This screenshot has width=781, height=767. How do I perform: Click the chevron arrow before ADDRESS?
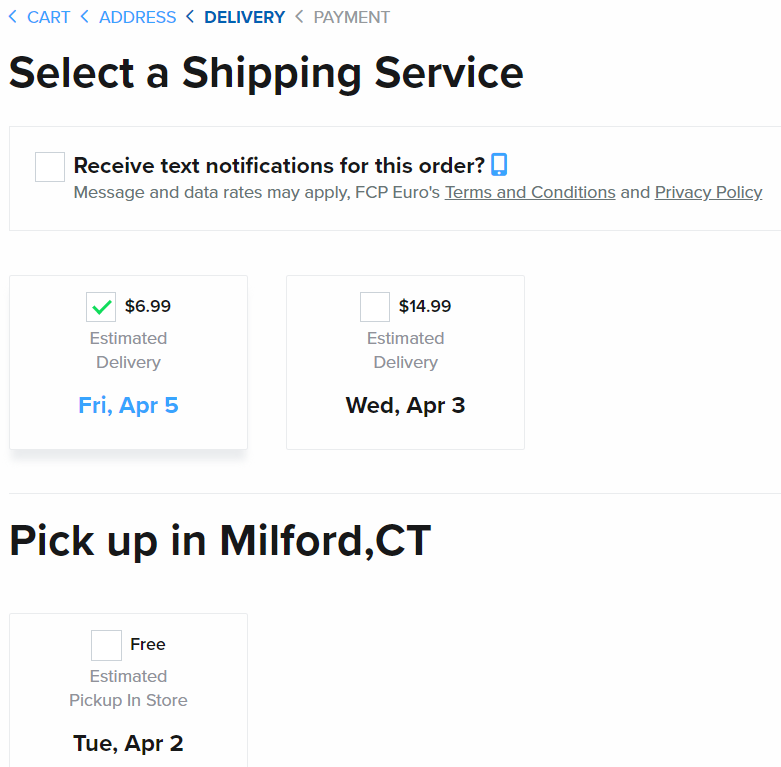coord(85,17)
